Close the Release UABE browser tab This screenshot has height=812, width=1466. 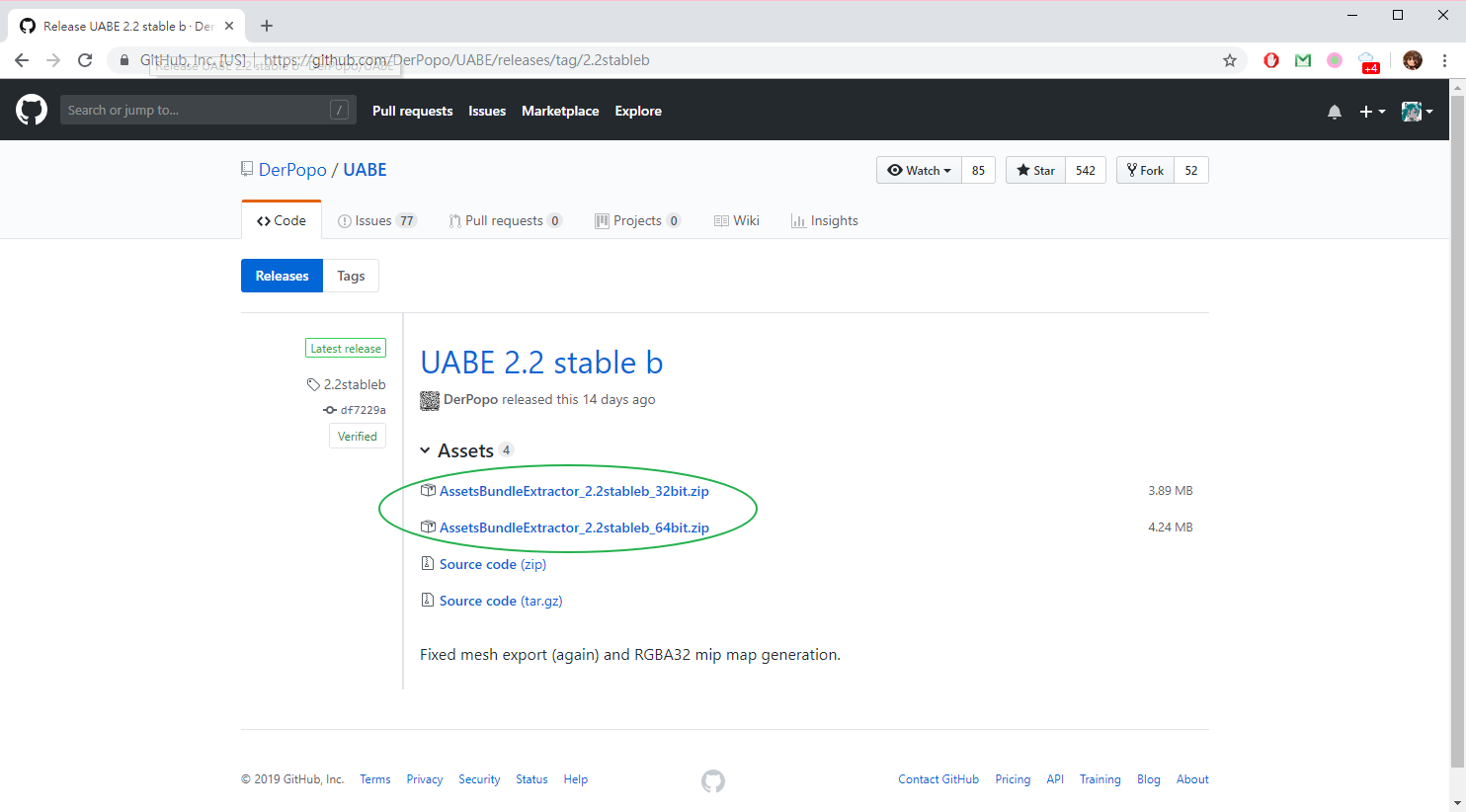[229, 26]
